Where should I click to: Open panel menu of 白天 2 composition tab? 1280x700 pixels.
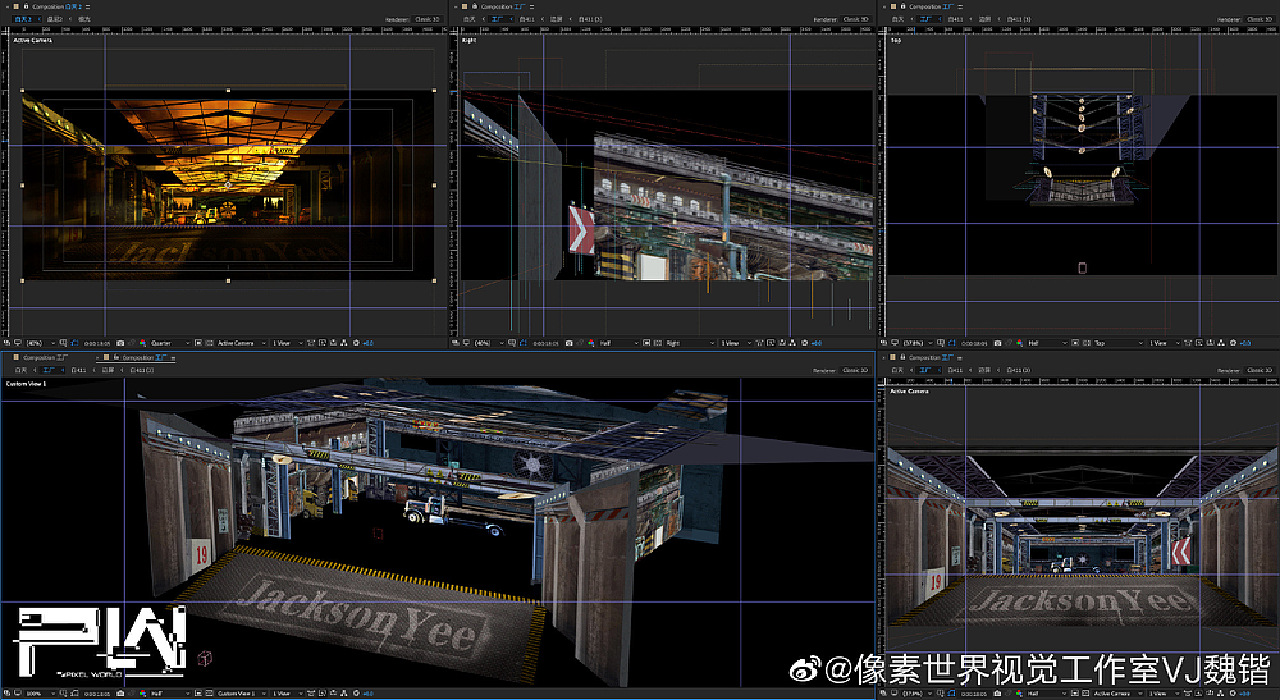point(88,7)
